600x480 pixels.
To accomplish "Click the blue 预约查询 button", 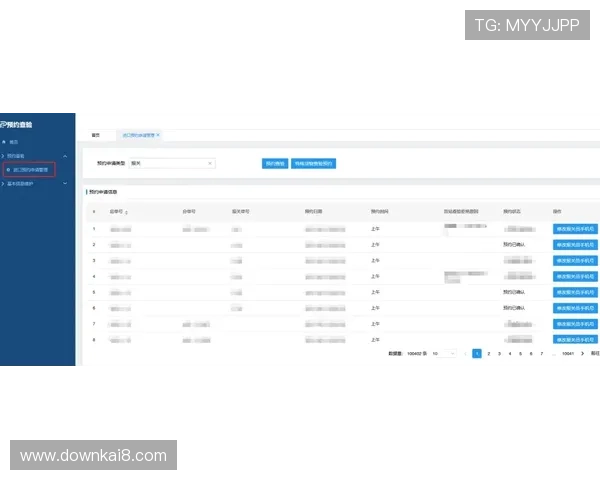I will click(275, 162).
